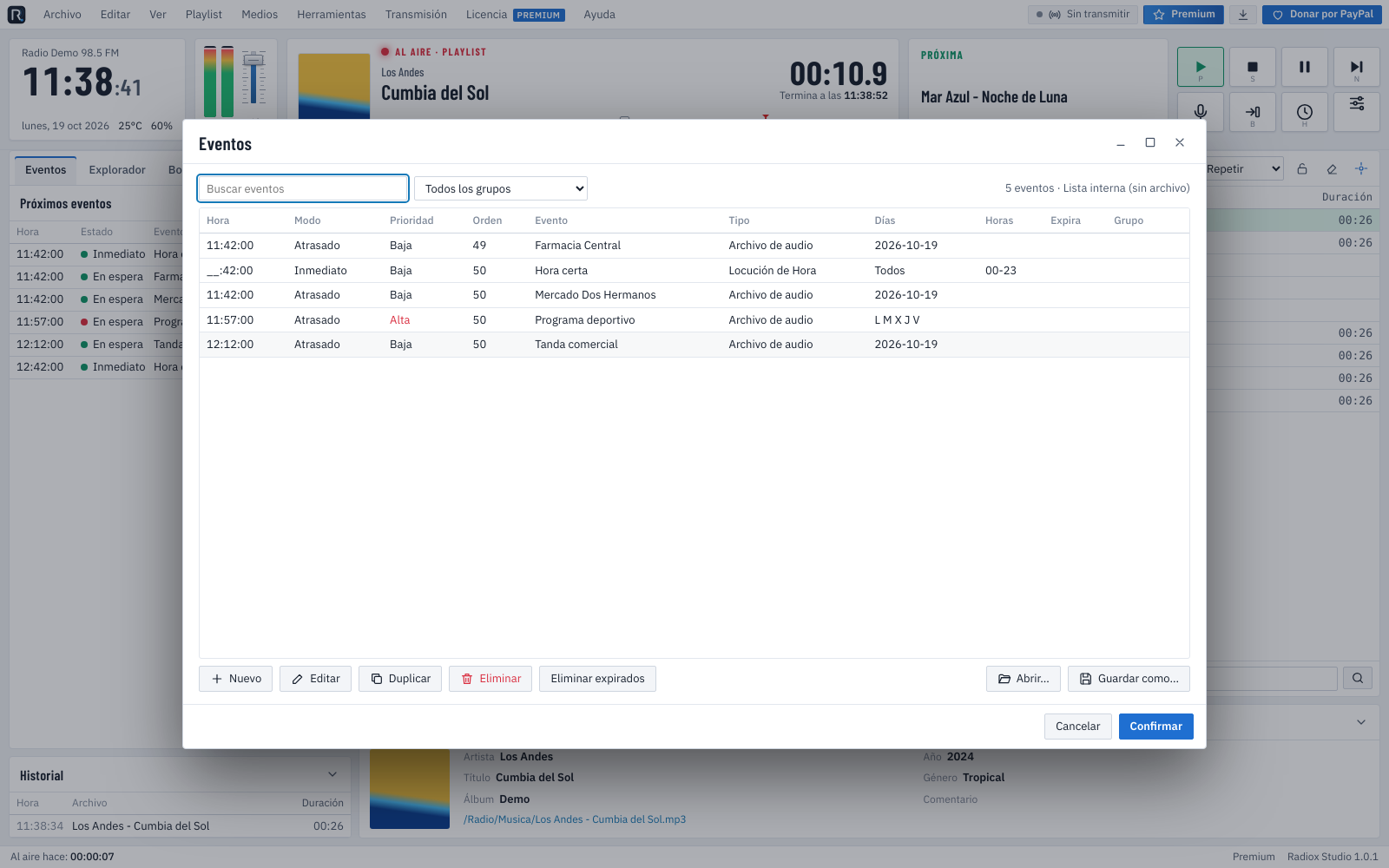This screenshot has width=1389, height=868.
Task: Click Nuevo to add an event
Action: (236, 679)
